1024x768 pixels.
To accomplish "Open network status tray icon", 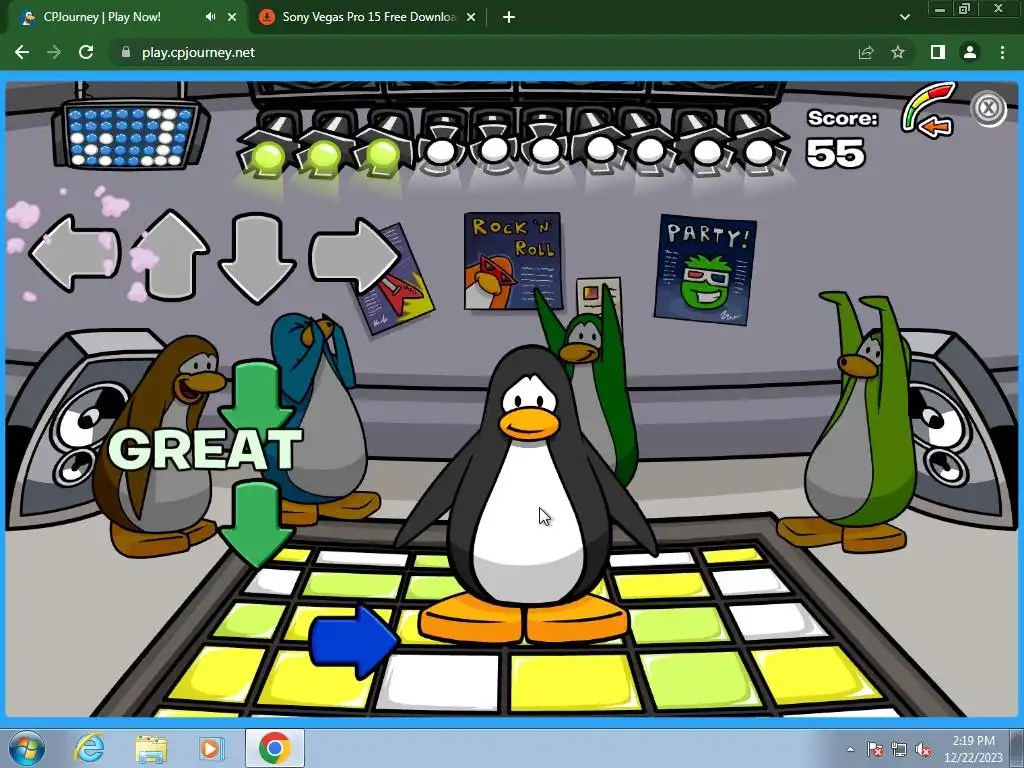I will click(x=899, y=750).
